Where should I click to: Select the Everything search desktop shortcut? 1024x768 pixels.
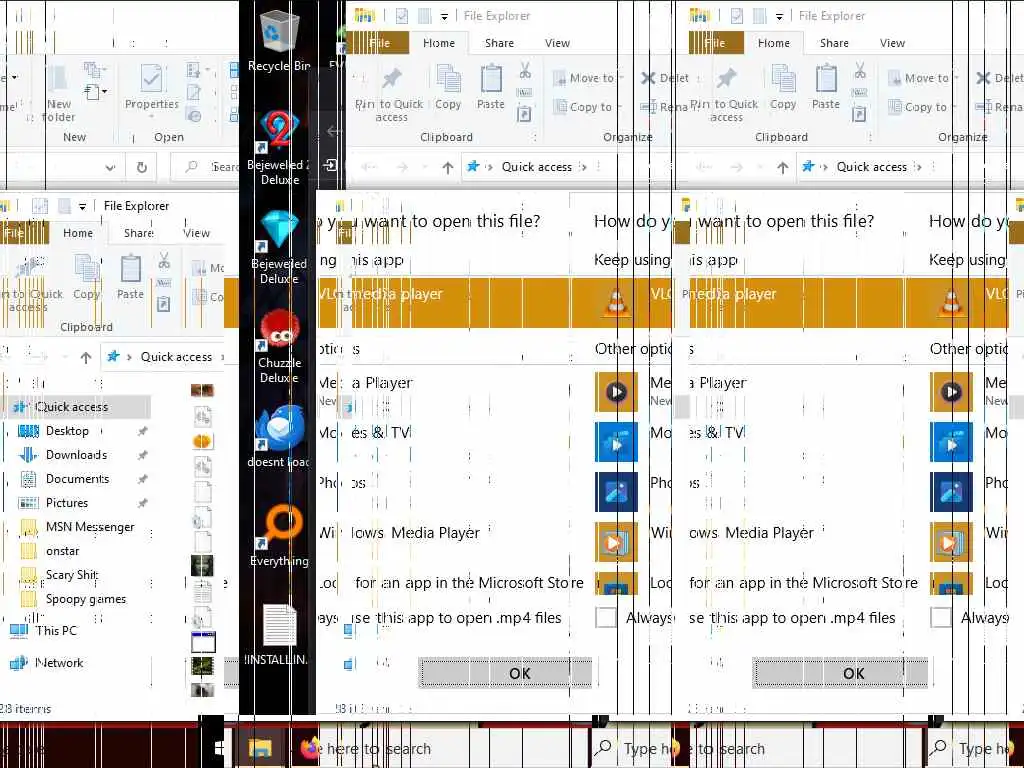click(279, 536)
